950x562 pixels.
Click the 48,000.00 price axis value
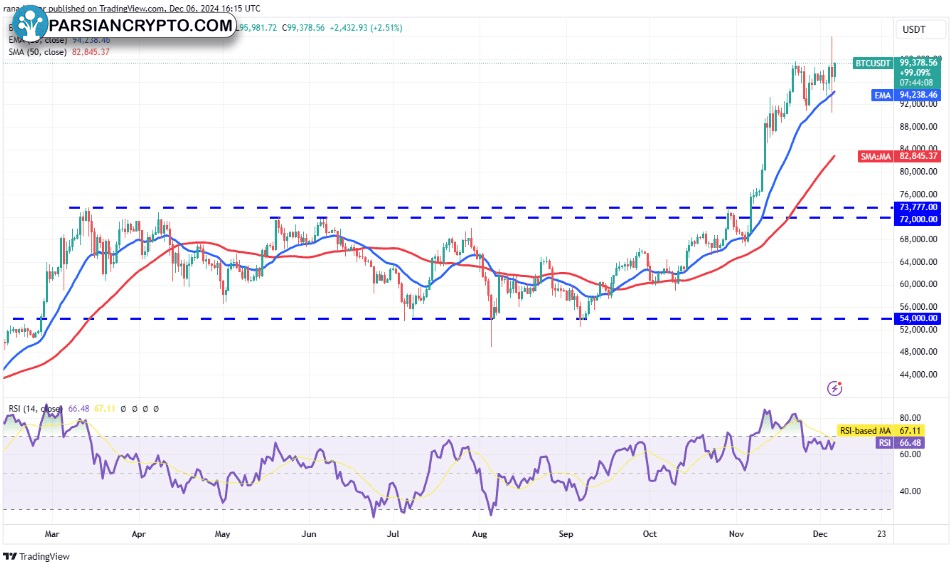coord(918,352)
